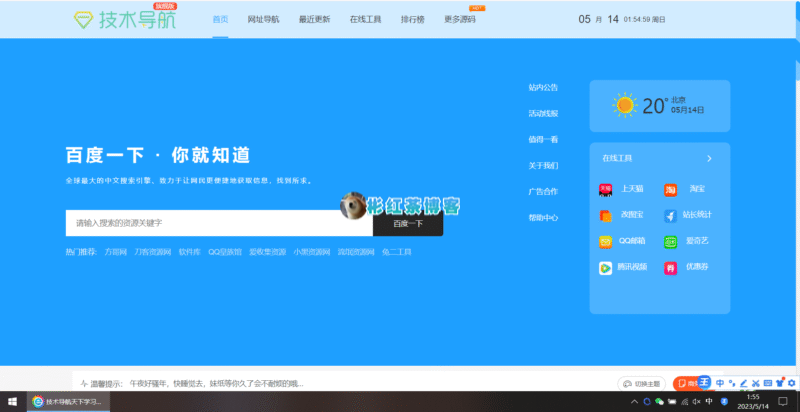
Task: Switch theme with 切换主题 button
Action: (x=642, y=384)
